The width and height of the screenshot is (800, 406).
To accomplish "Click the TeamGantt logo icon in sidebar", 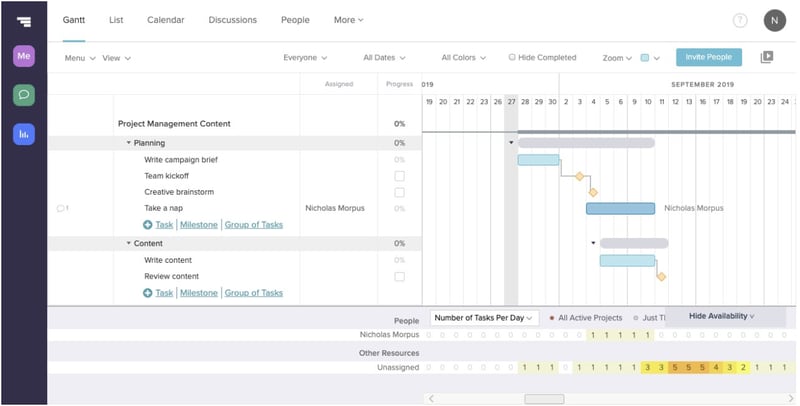I will 24,21.
